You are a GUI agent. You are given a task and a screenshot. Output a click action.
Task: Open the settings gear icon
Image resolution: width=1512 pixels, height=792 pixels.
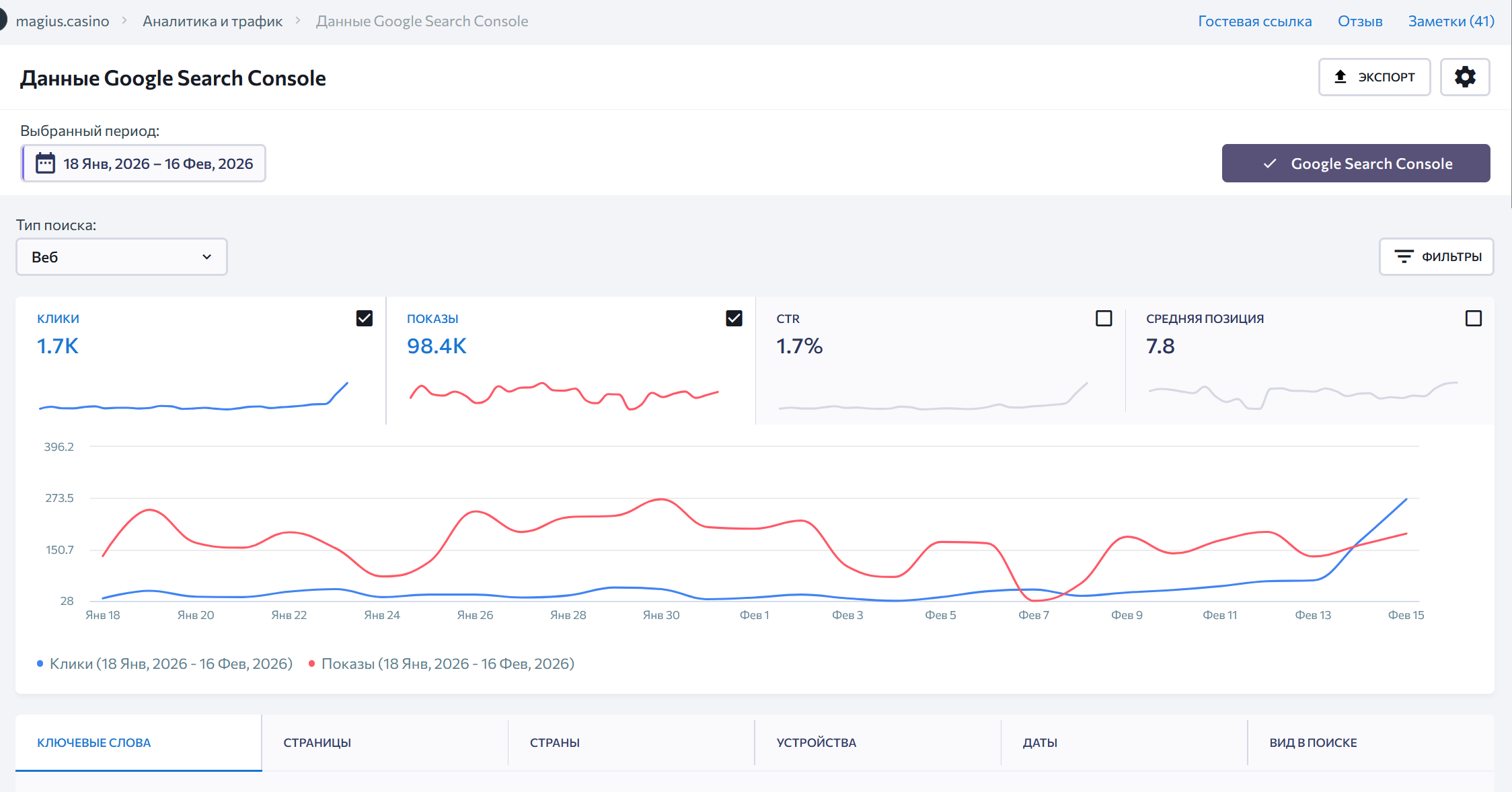[x=1464, y=77]
